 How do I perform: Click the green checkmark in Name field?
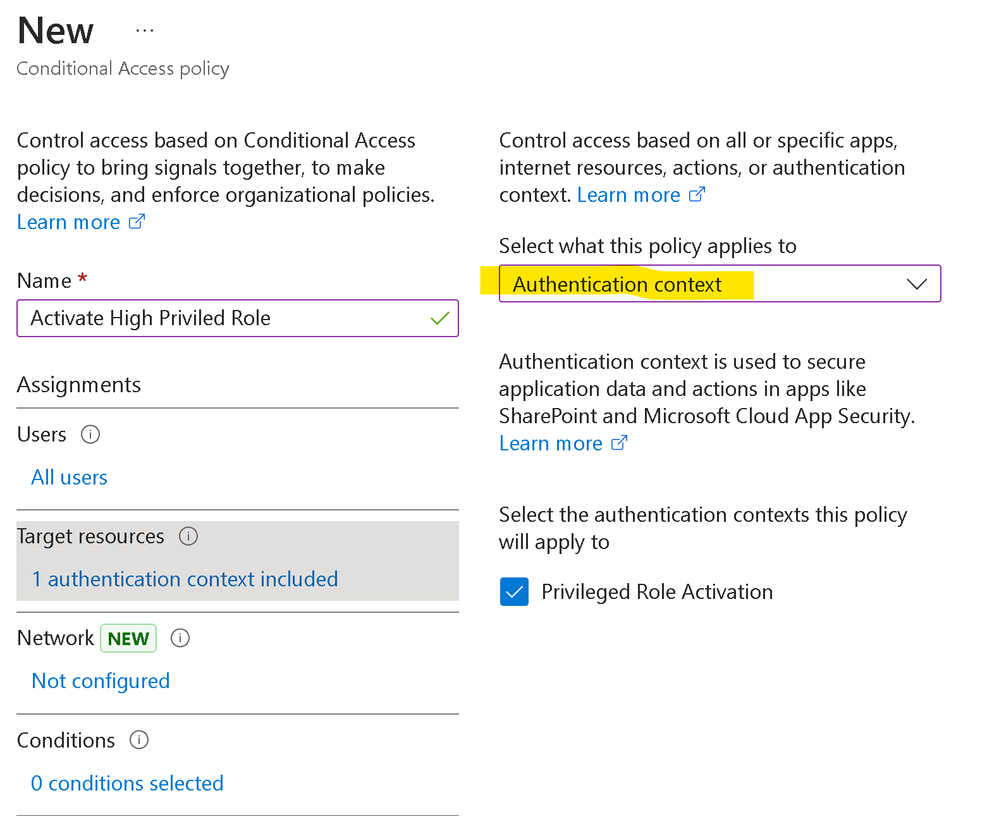pyautogui.click(x=439, y=318)
